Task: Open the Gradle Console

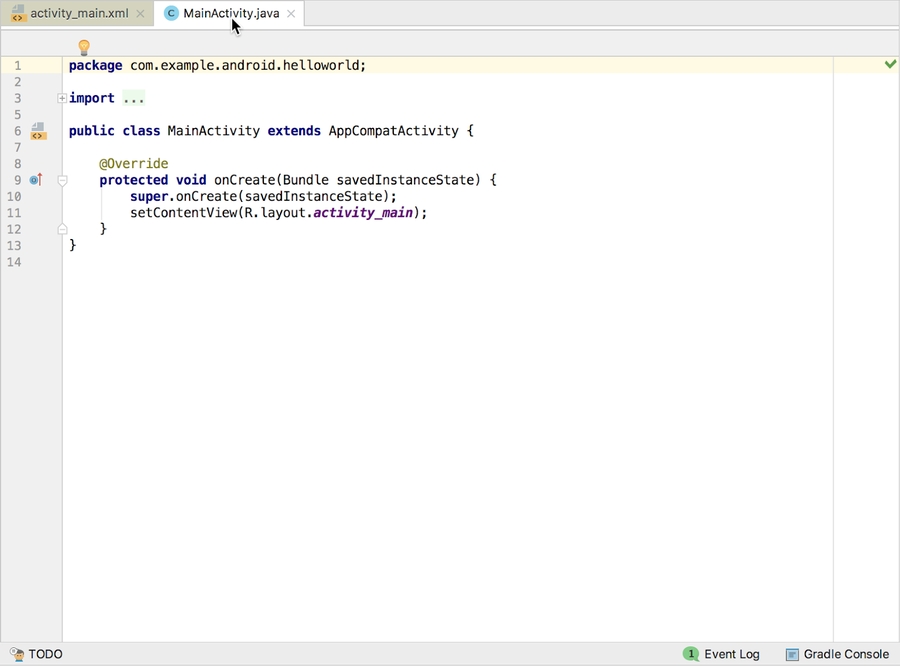Action: (x=845, y=653)
